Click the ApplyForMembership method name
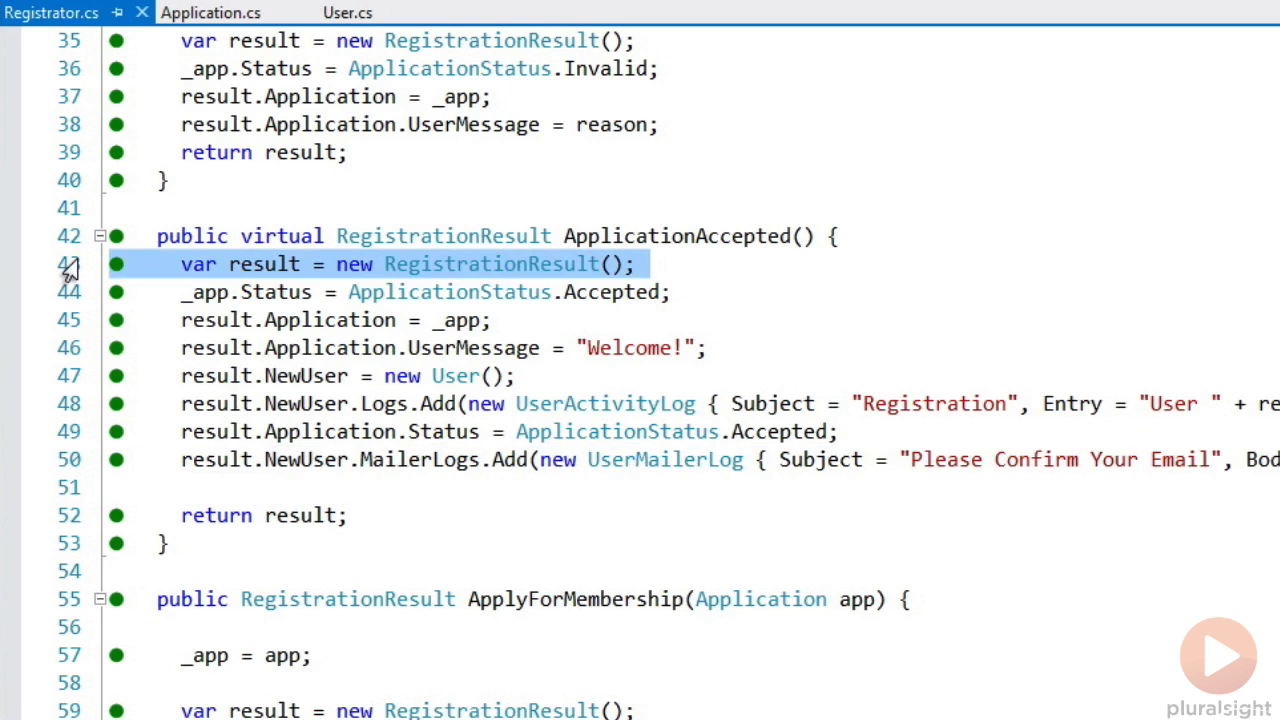Viewport: 1280px width, 720px height. tap(575, 599)
